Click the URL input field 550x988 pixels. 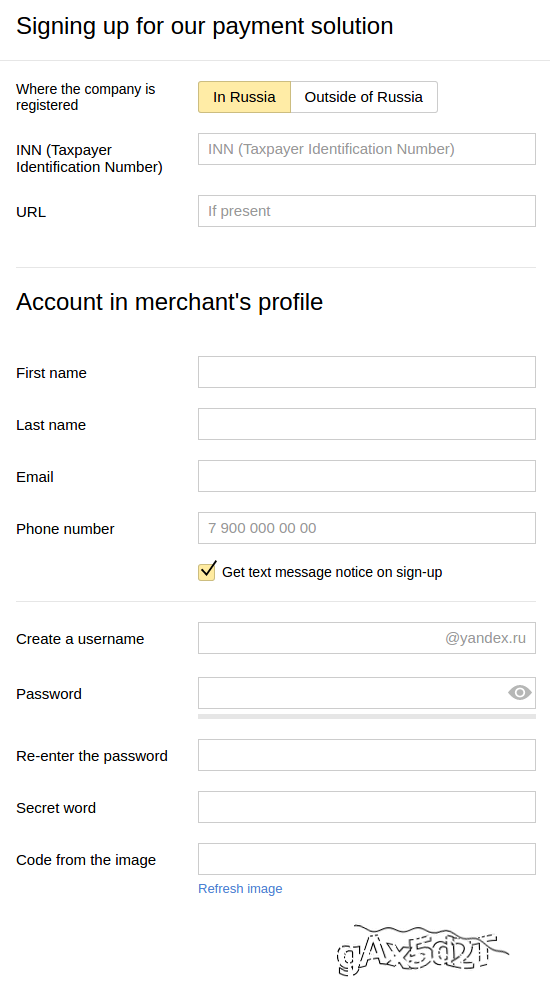click(x=367, y=210)
